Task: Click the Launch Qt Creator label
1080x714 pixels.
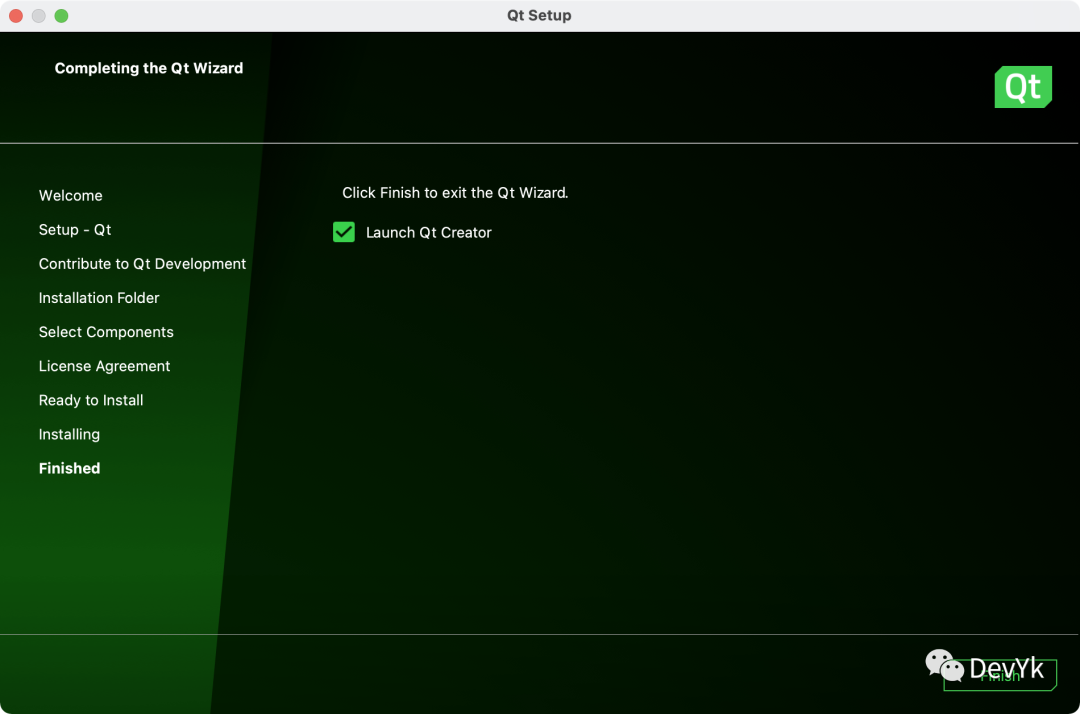Action: [428, 233]
